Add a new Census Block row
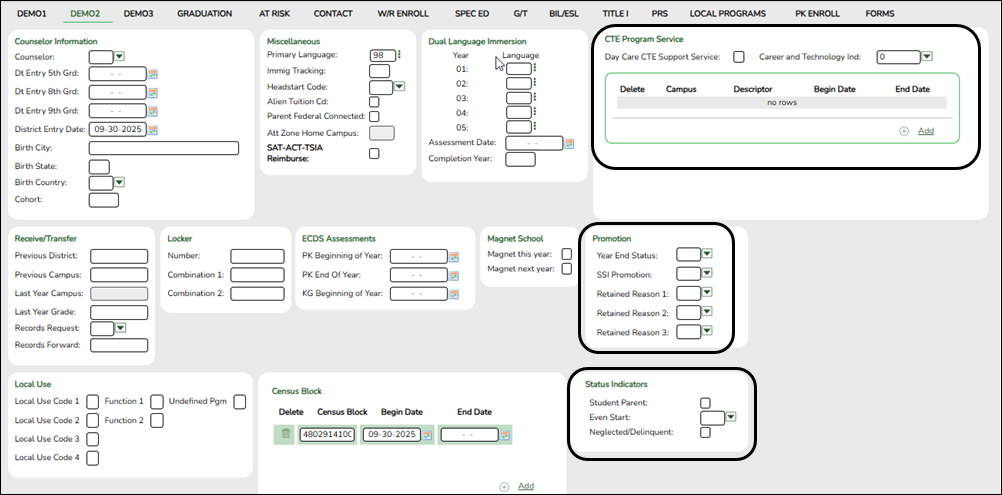 point(525,486)
